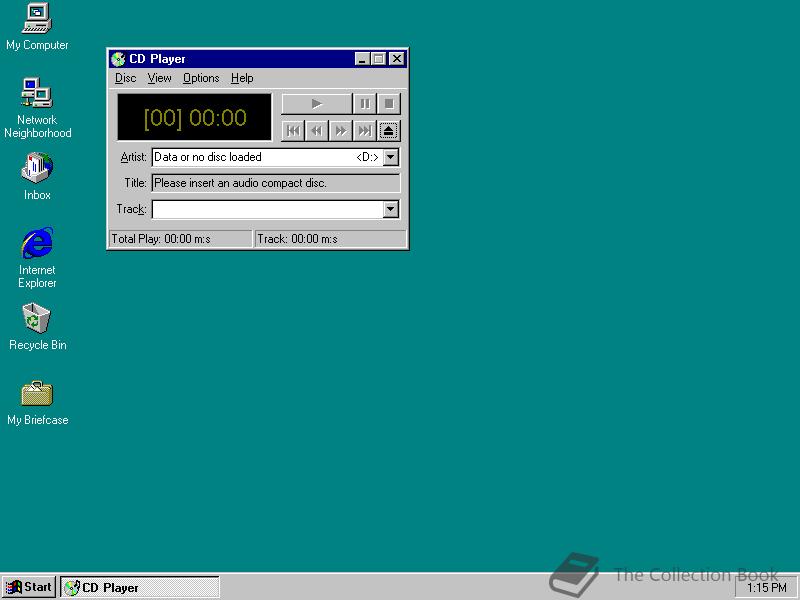This screenshot has width=800, height=600.
Task: Open the Options menu
Action: pos(201,78)
